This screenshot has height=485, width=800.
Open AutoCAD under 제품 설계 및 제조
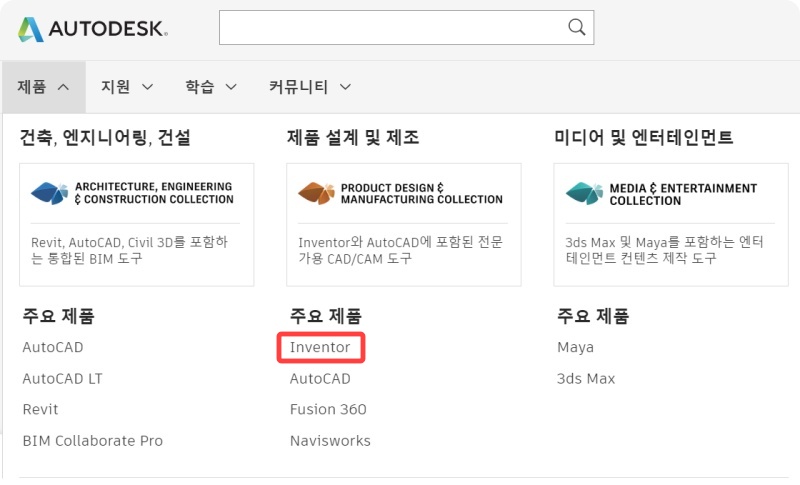click(x=320, y=379)
